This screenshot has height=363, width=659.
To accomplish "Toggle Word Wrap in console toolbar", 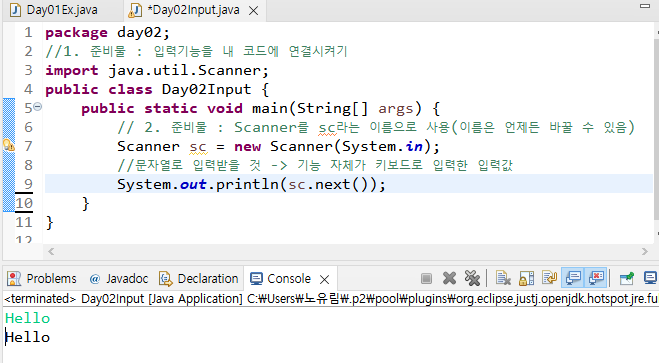I will 549,278.
